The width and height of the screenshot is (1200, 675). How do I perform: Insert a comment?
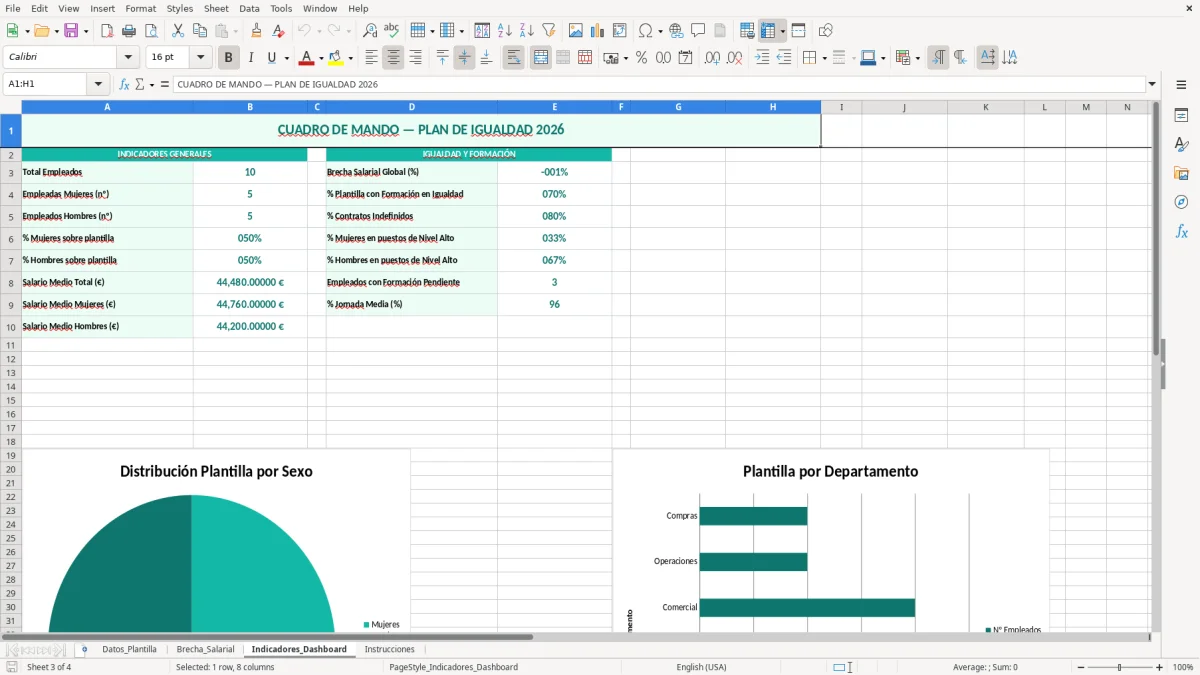(698, 31)
